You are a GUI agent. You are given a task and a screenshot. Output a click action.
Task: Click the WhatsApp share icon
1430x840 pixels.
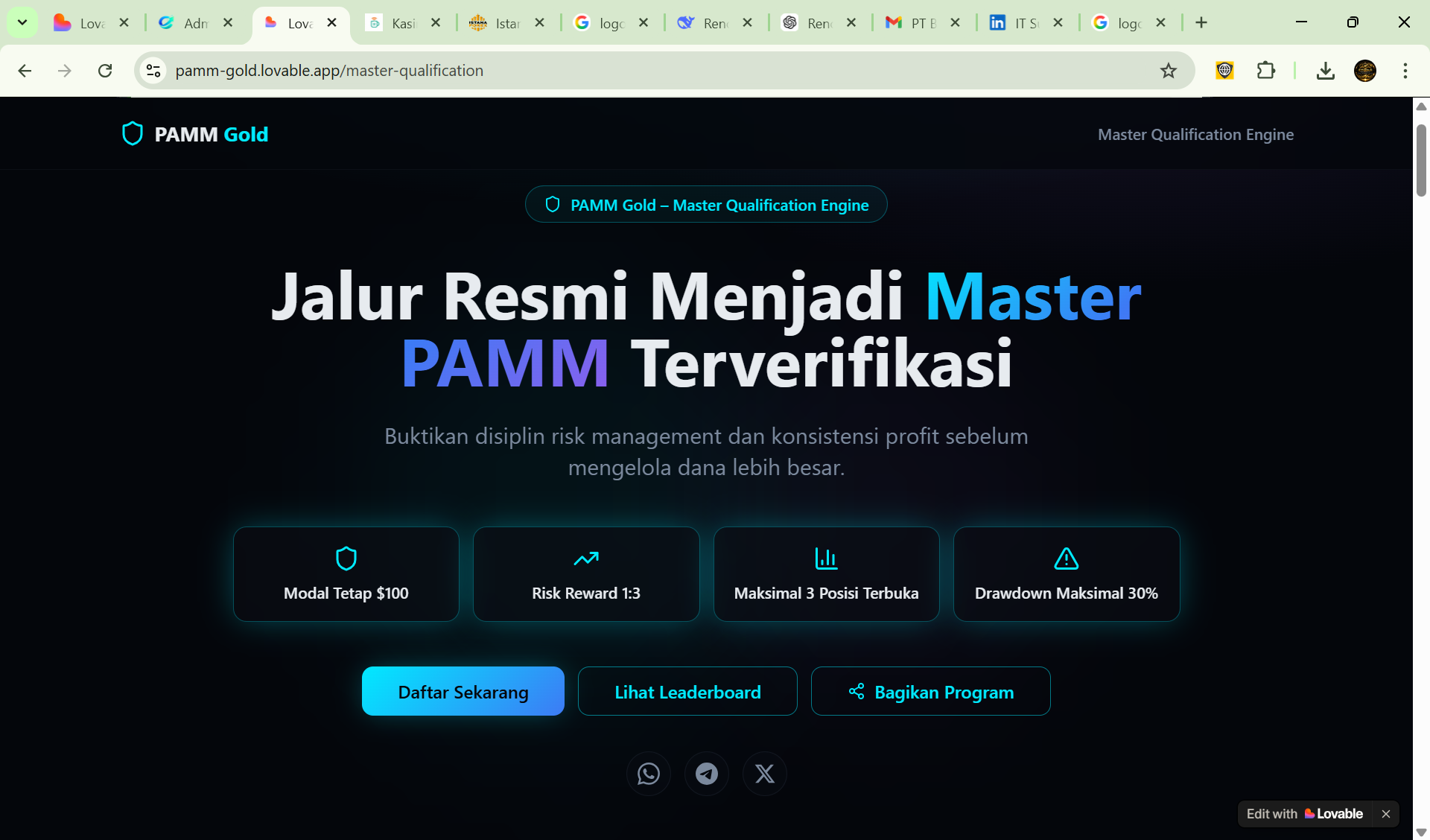coord(649,774)
